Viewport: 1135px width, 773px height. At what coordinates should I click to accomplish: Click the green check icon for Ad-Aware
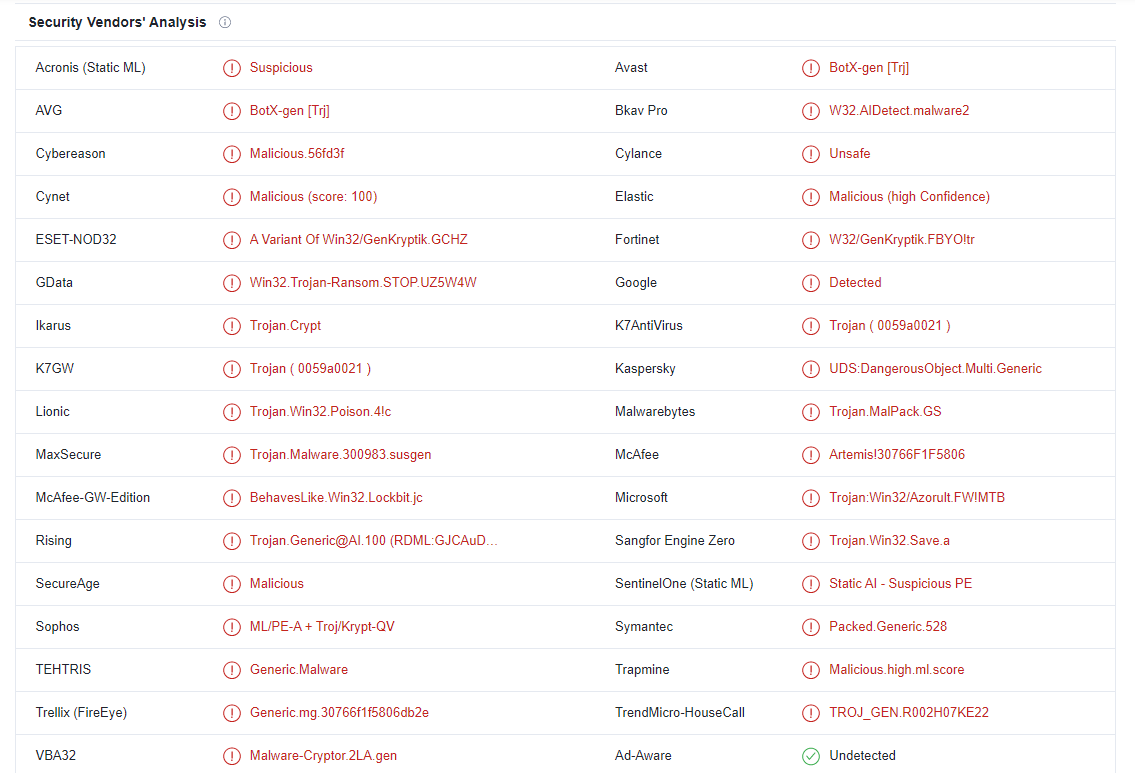(x=811, y=756)
